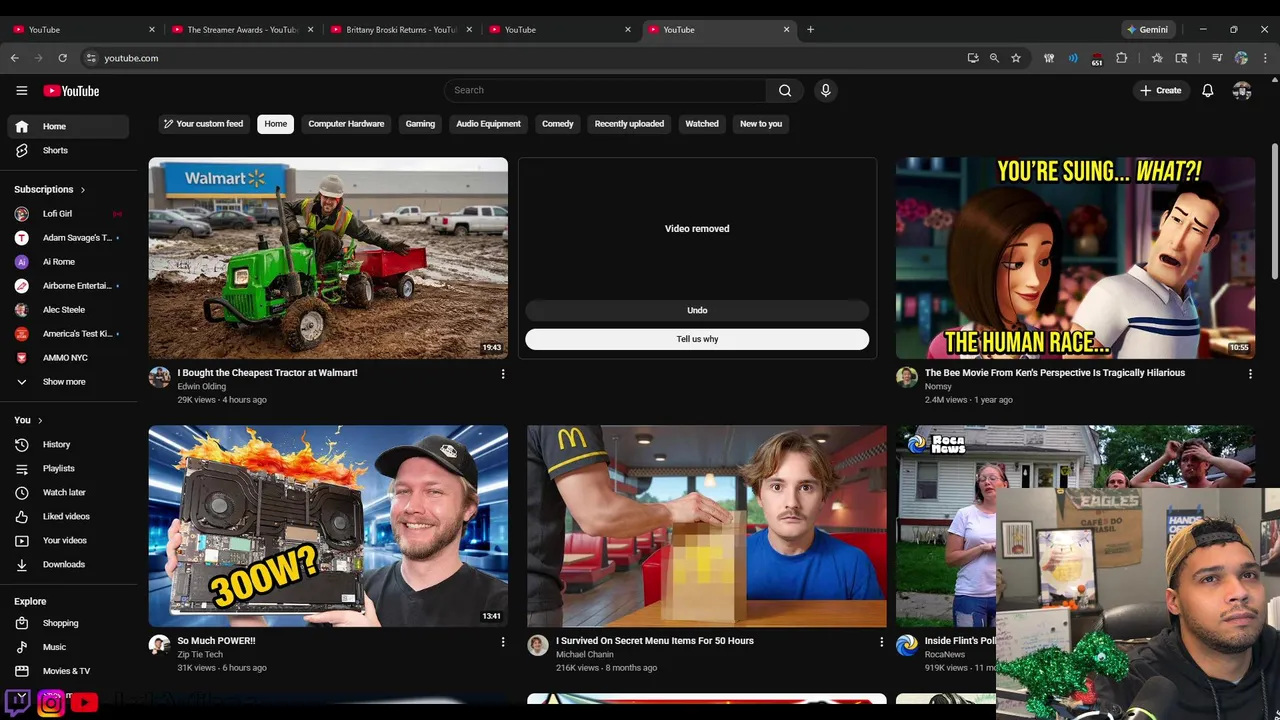Click the browser zoom magnifier icon

pos(994,58)
